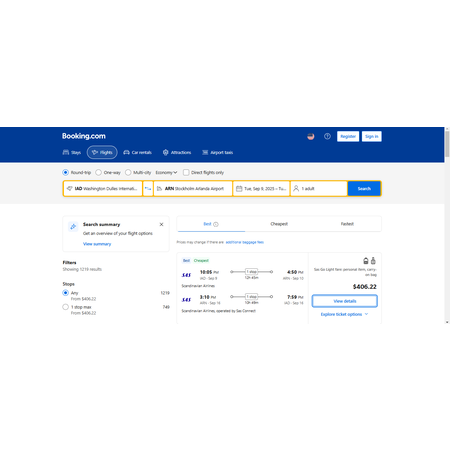The height and width of the screenshot is (450, 450).
Task: Click the Register button
Action: pyautogui.click(x=348, y=136)
